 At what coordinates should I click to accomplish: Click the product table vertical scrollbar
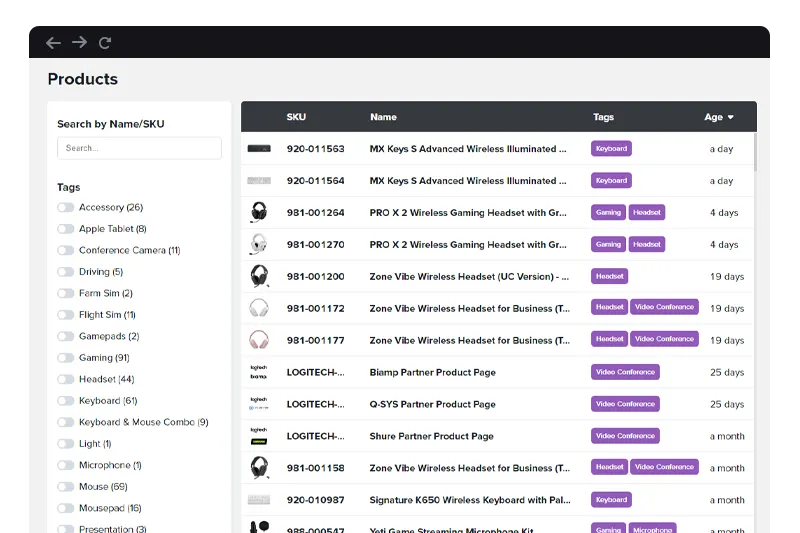click(754, 153)
